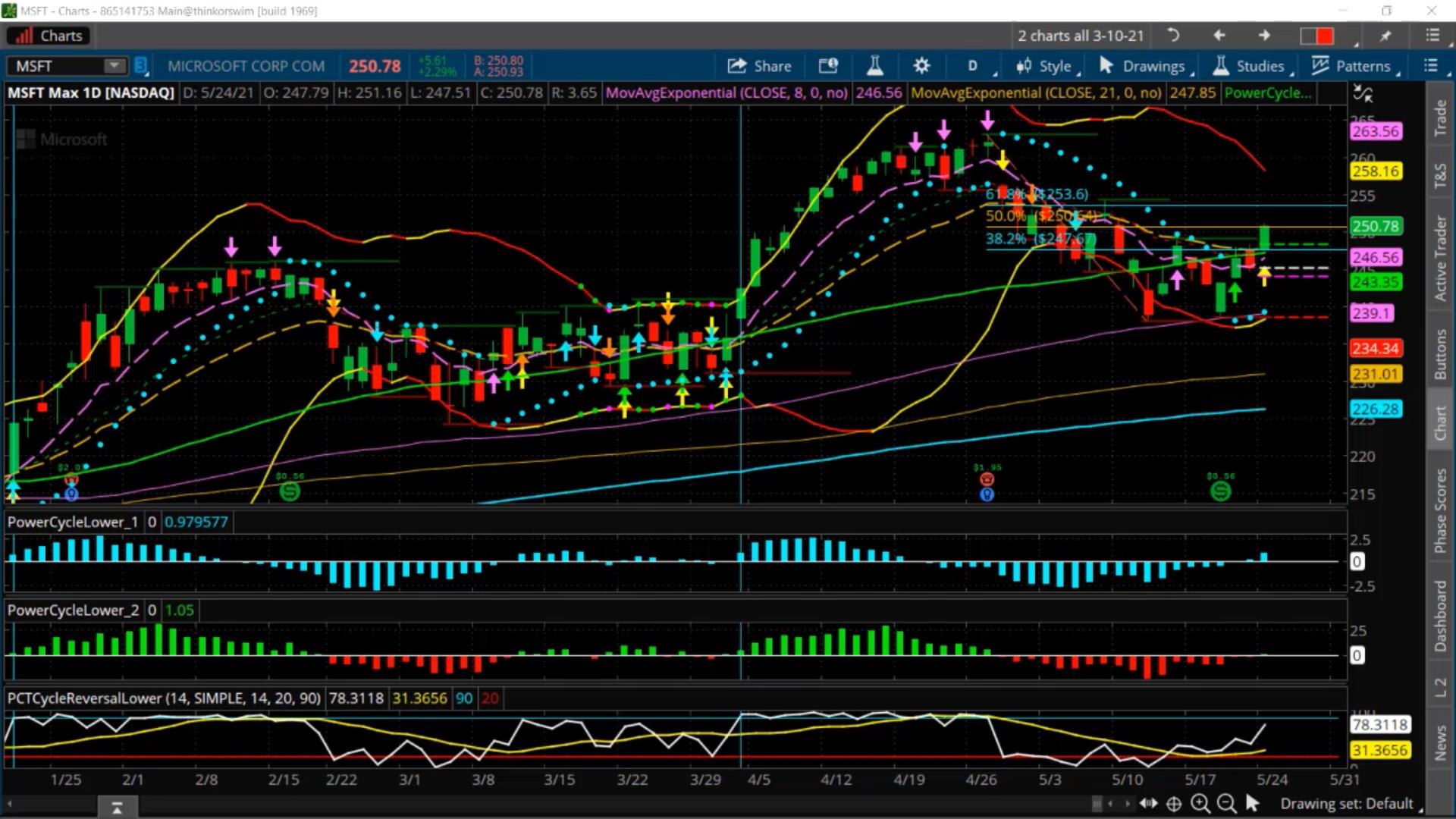Open the Studies dropdown
The width and height of the screenshot is (1456, 819).
[1253, 66]
